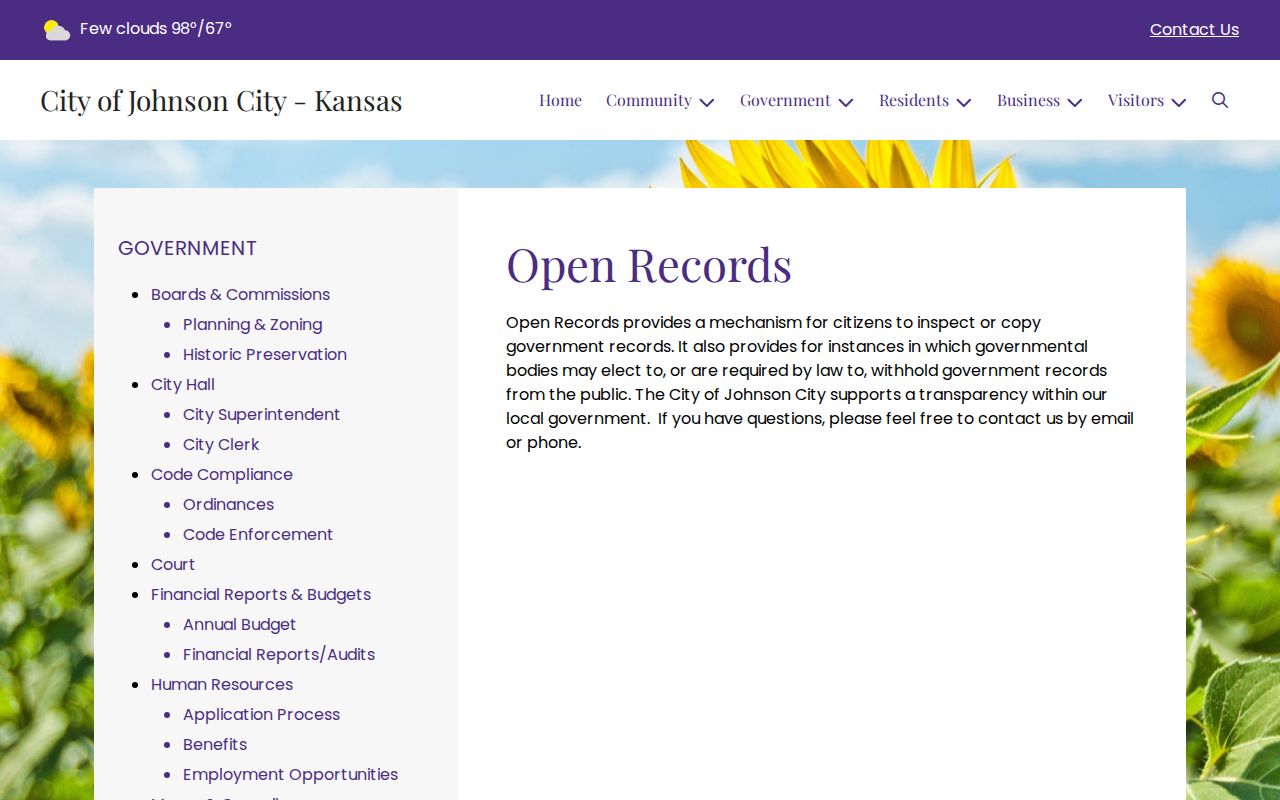Open the Court sidebar link
Image resolution: width=1280 pixels, height=800 pixels.
[x=173, y=564]
